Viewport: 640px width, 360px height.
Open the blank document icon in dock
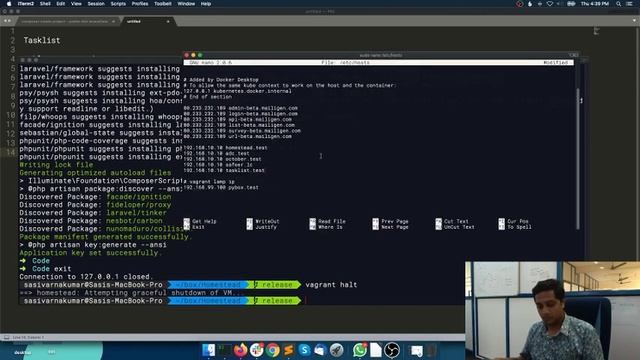point(376,350)
